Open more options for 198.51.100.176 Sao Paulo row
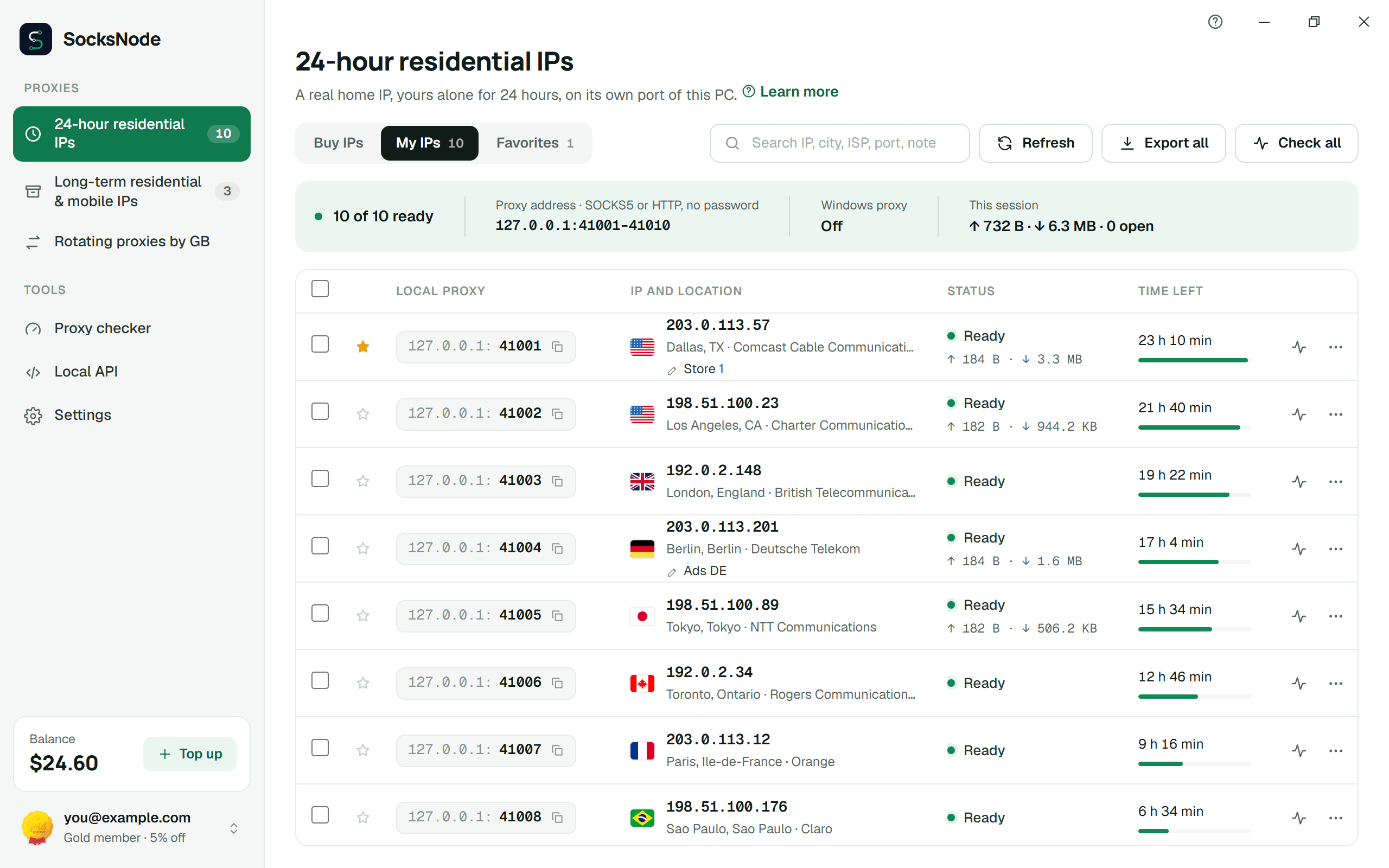The height and width of the screenshot is (868, 1389). [1336, 818]
